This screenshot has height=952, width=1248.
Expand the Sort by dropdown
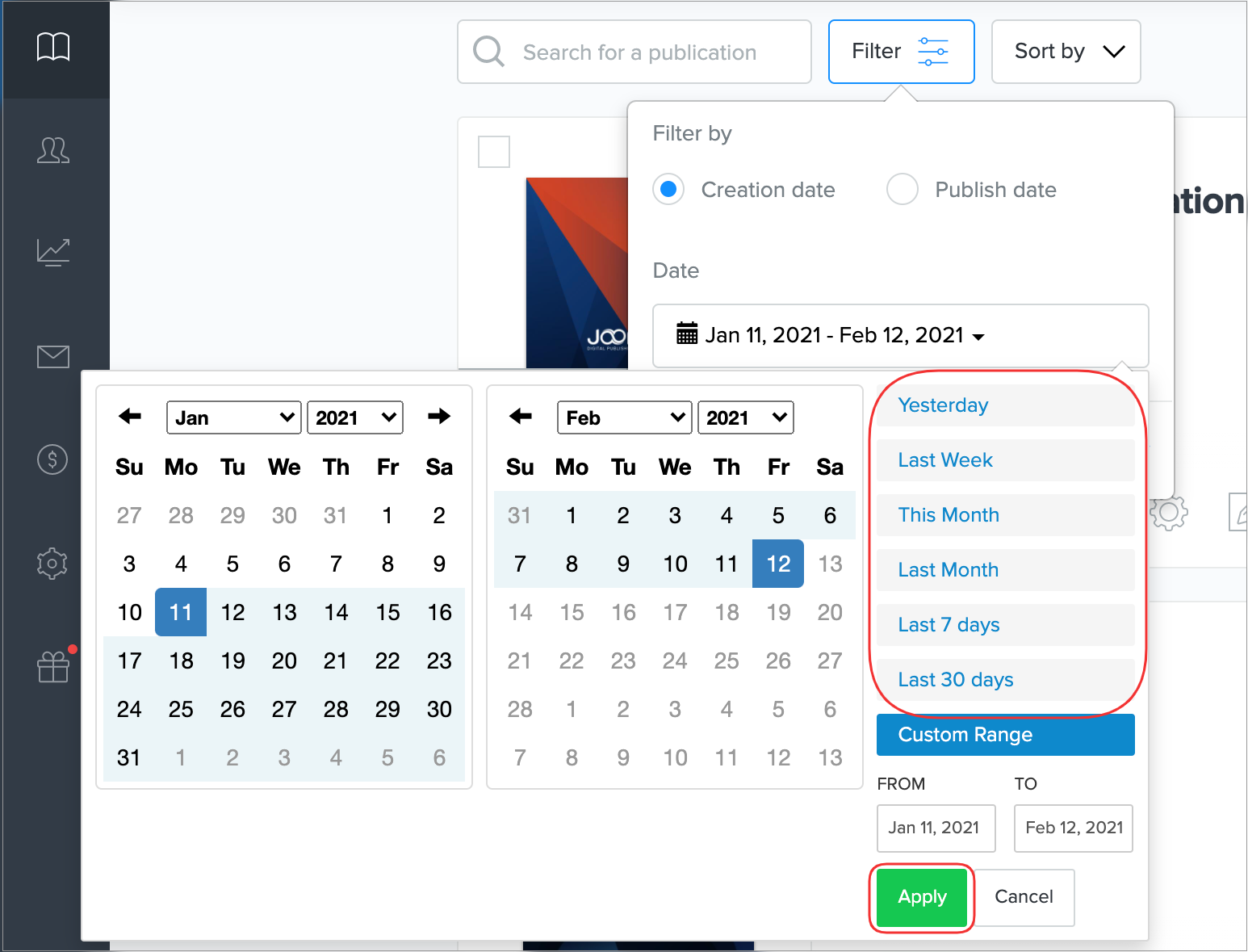[1066, 52]
